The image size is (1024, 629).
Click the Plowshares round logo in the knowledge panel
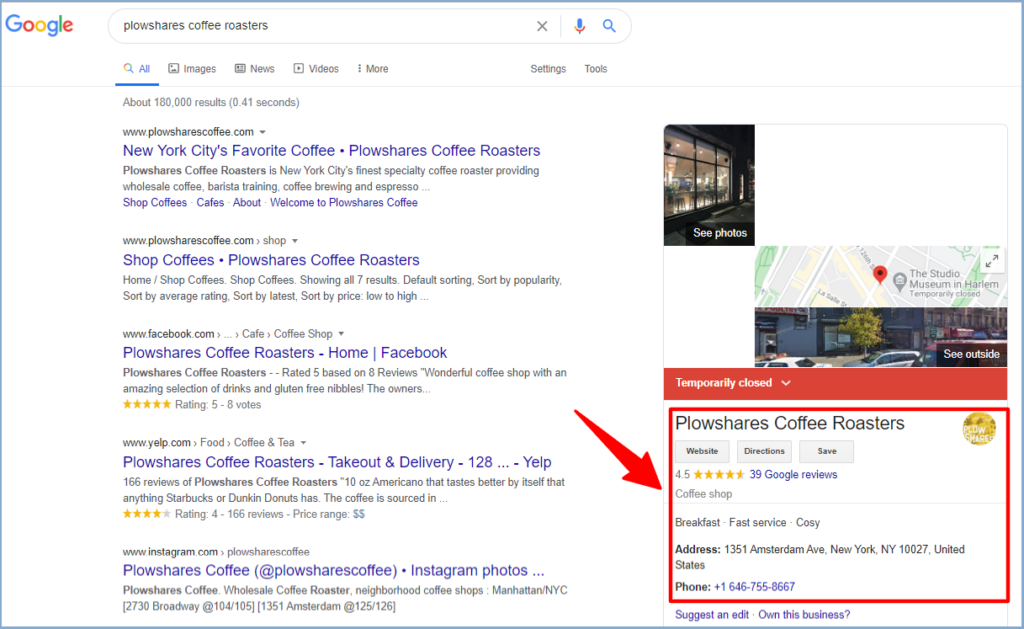pyautogui.click(x=979, y=428)
